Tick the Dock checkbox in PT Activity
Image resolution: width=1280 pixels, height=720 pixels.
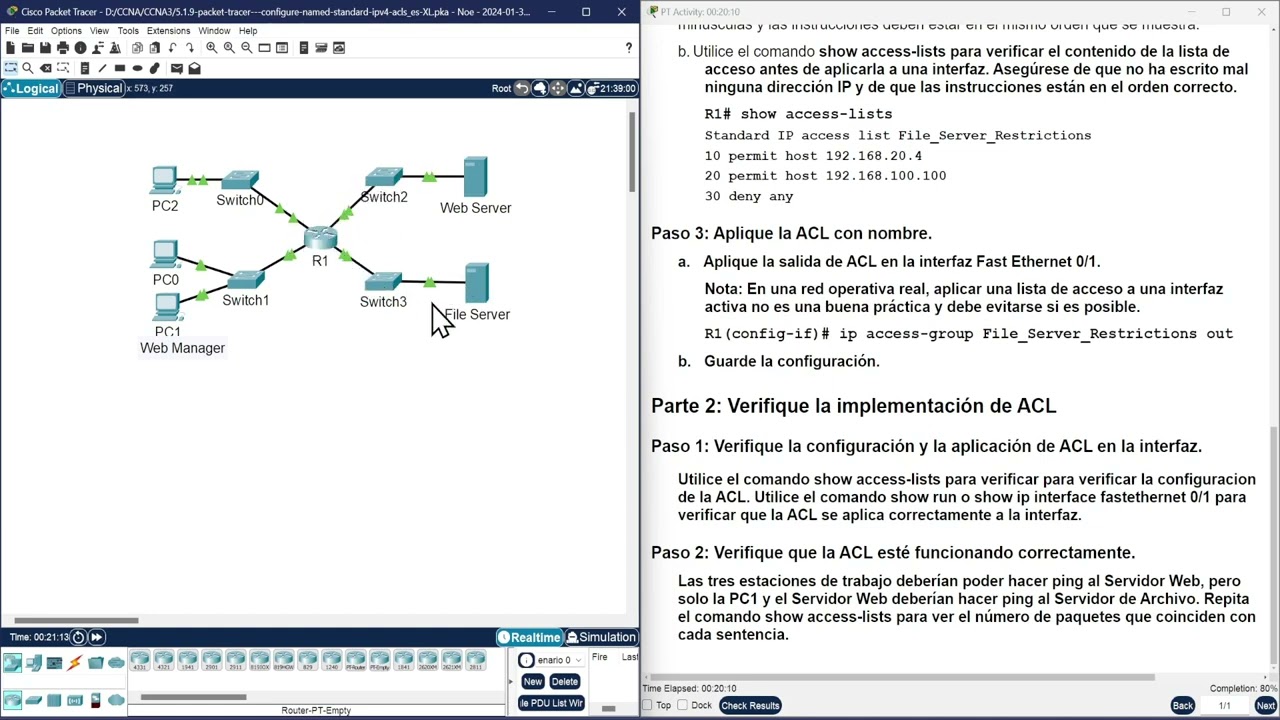pyautogui.click(x=682, y=705)
